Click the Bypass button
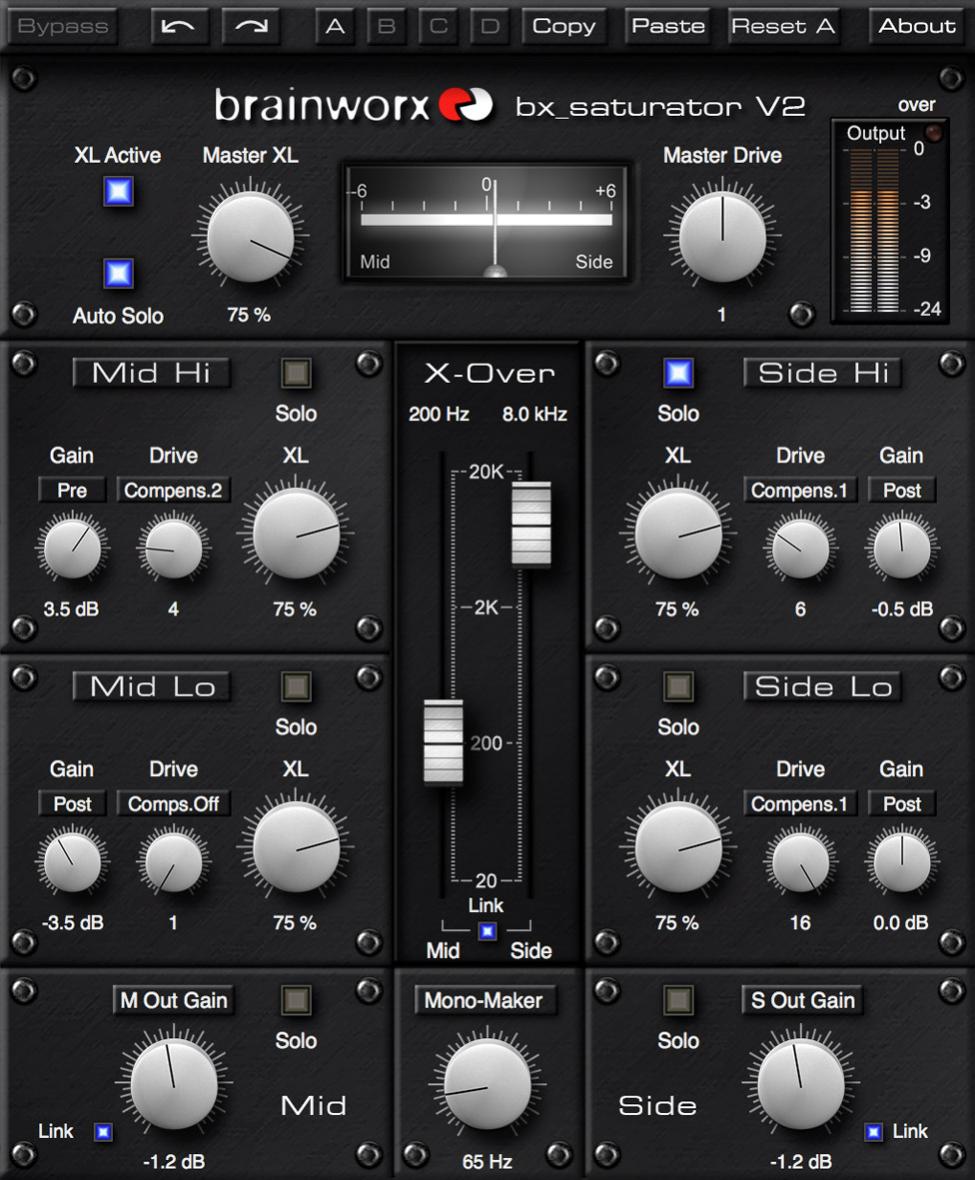Viewport: 975px width, 1180px height. tap(63, 26)
